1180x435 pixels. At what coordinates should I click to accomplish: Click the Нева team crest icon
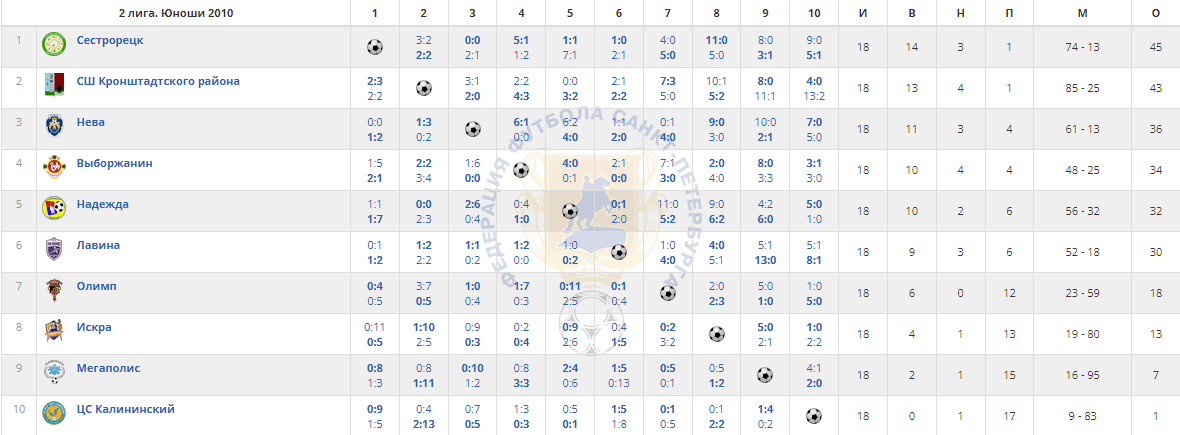click(x=53, y=127)
